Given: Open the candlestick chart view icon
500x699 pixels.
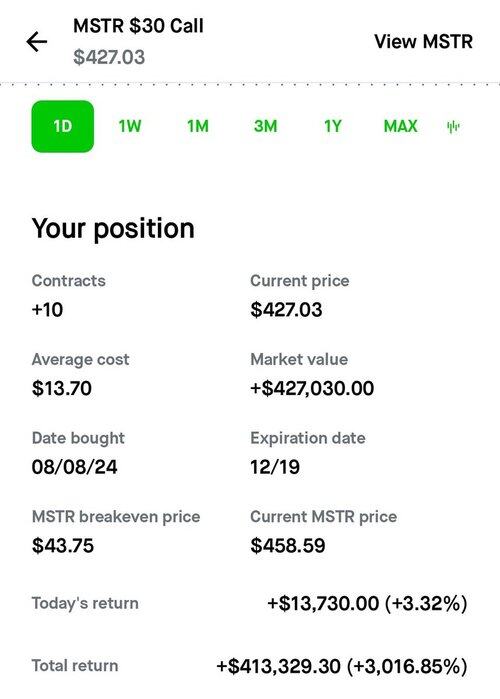Looking at the screenshot, I should click(x=453, y=127).
